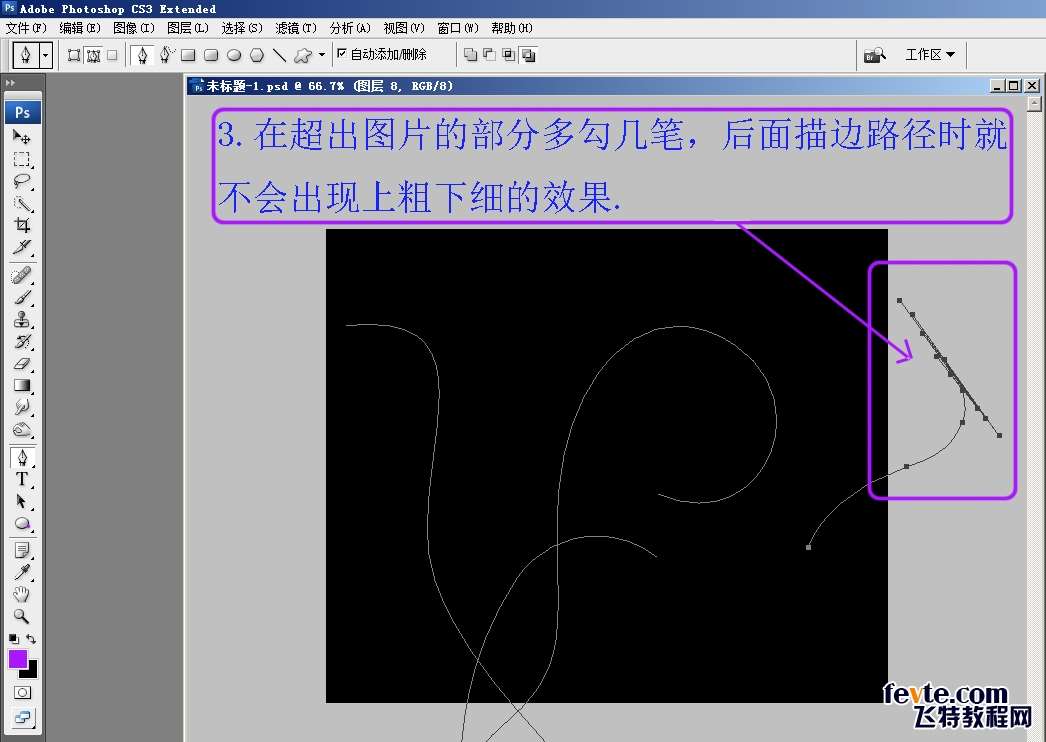
Task: Select the Hand tool
Action: pos(22,595)
